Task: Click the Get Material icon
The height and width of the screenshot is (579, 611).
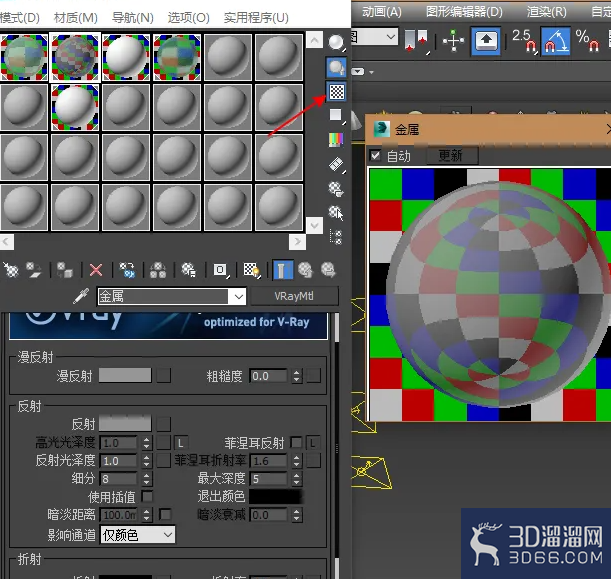Action: click(11, 270)
